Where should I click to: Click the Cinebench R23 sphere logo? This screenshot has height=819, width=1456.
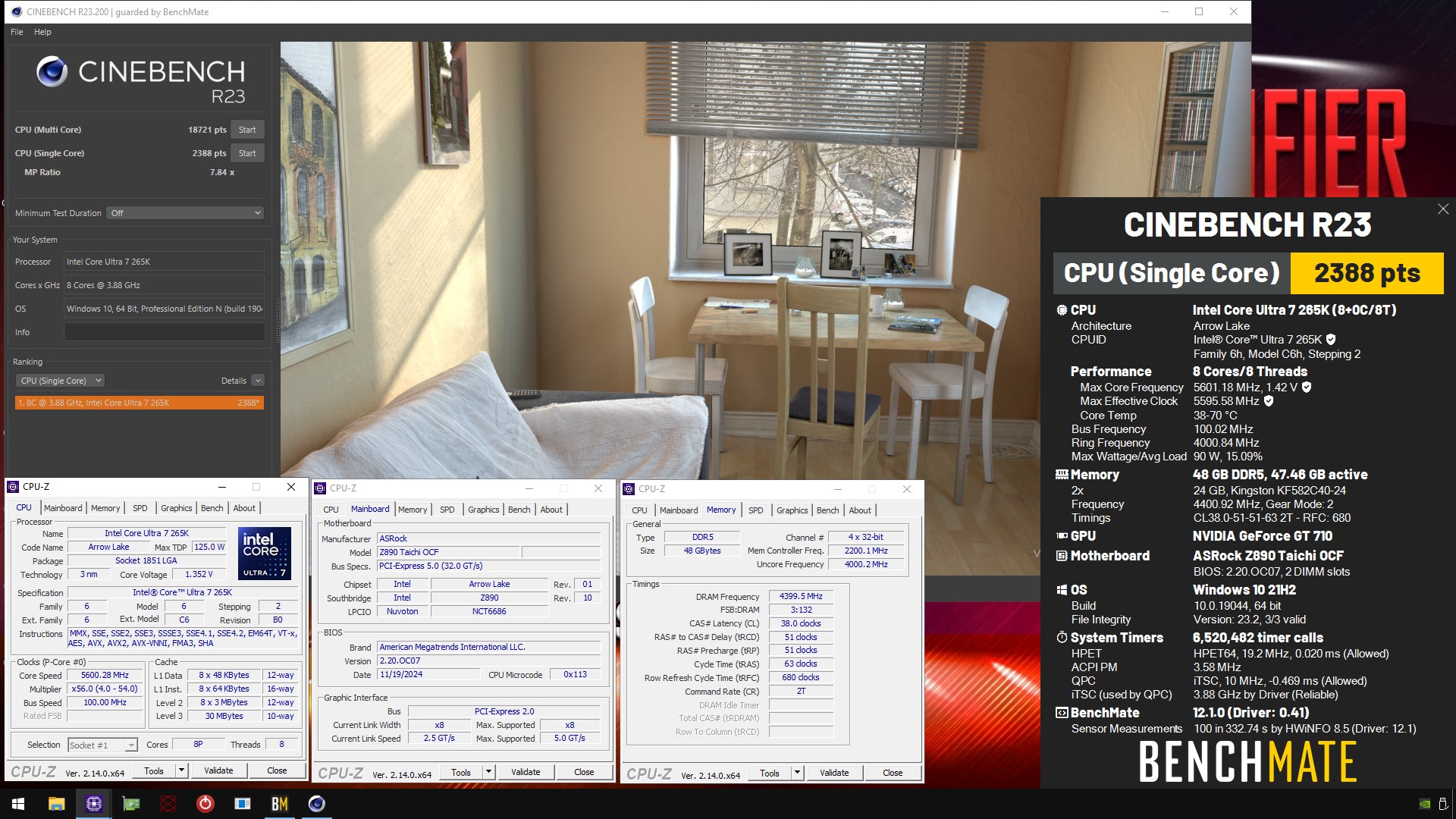tap(52, 71)
